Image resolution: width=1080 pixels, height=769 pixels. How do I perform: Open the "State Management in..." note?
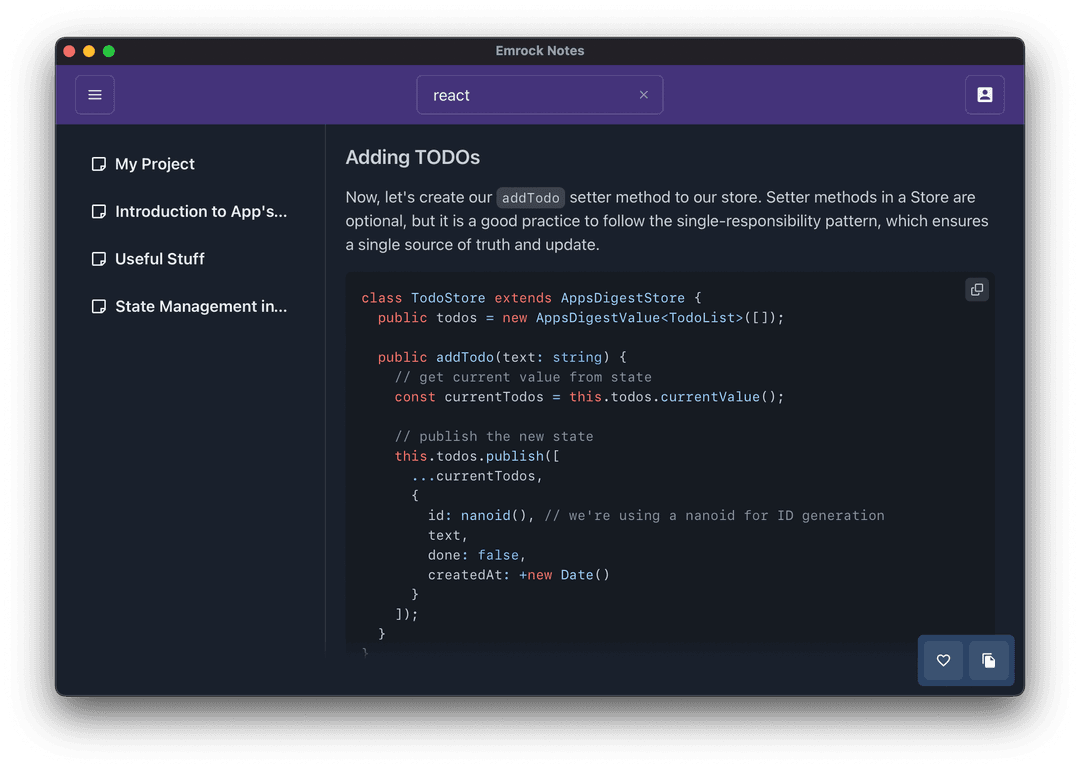200,306
